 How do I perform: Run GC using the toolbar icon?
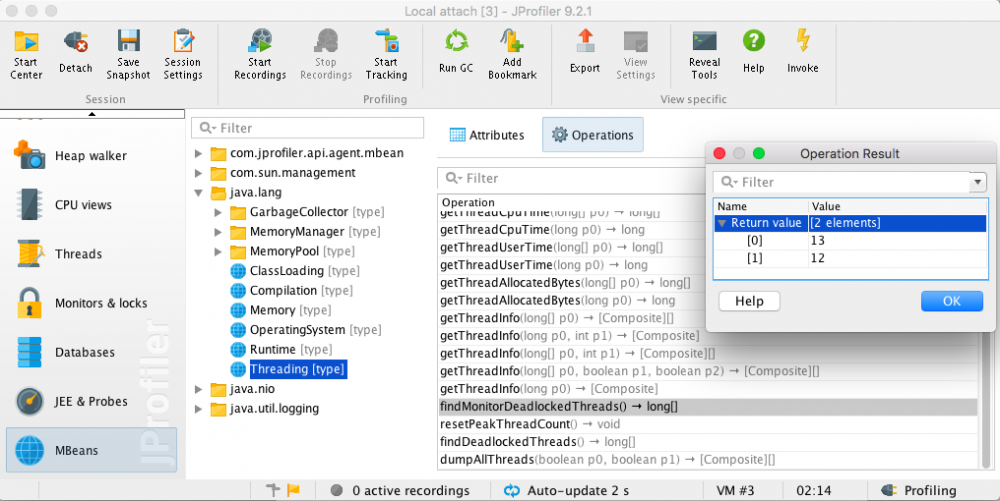pos(456,42)
